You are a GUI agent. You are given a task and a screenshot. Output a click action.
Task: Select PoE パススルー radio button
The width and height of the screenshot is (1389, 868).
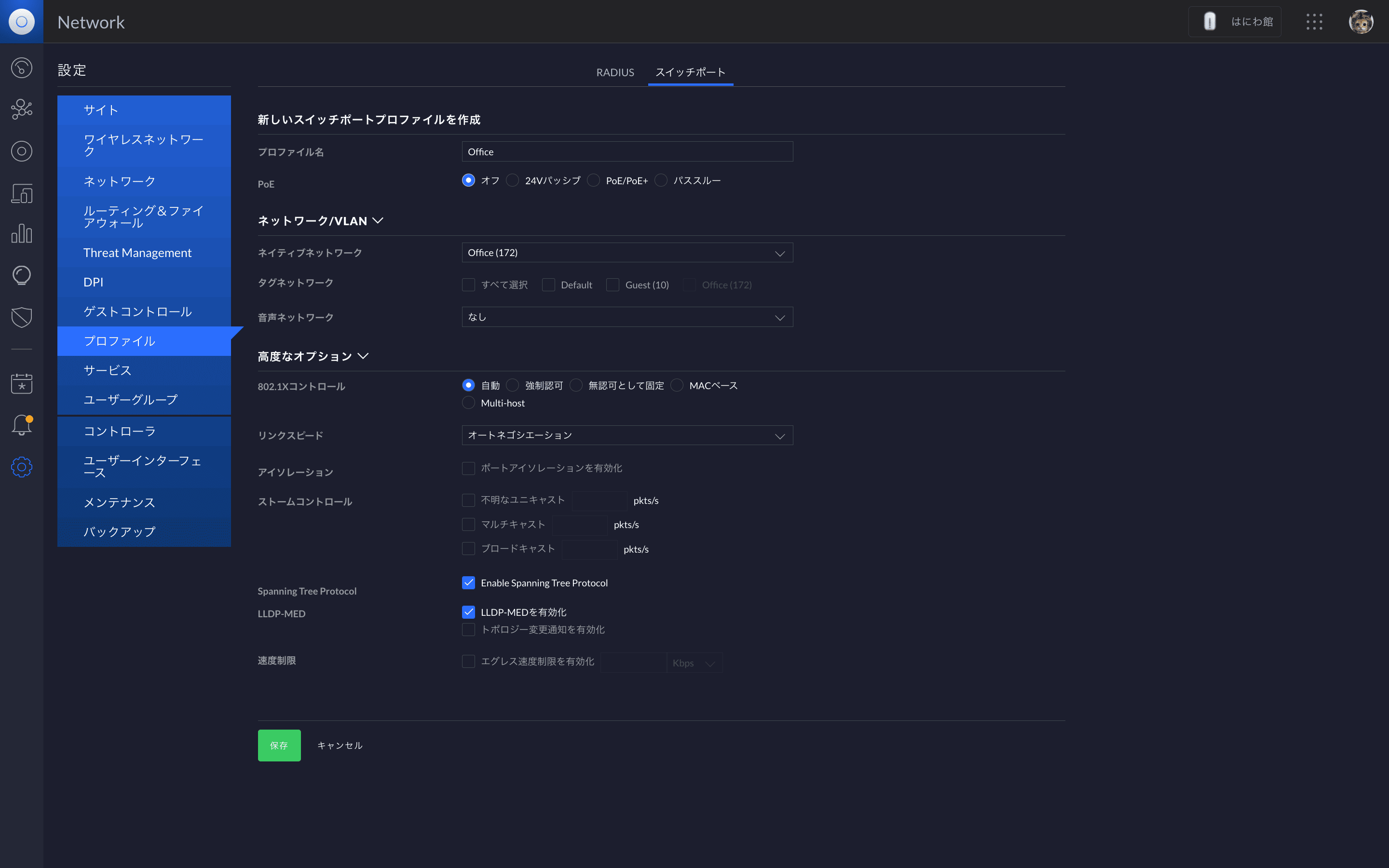click(x=661, y=180)
